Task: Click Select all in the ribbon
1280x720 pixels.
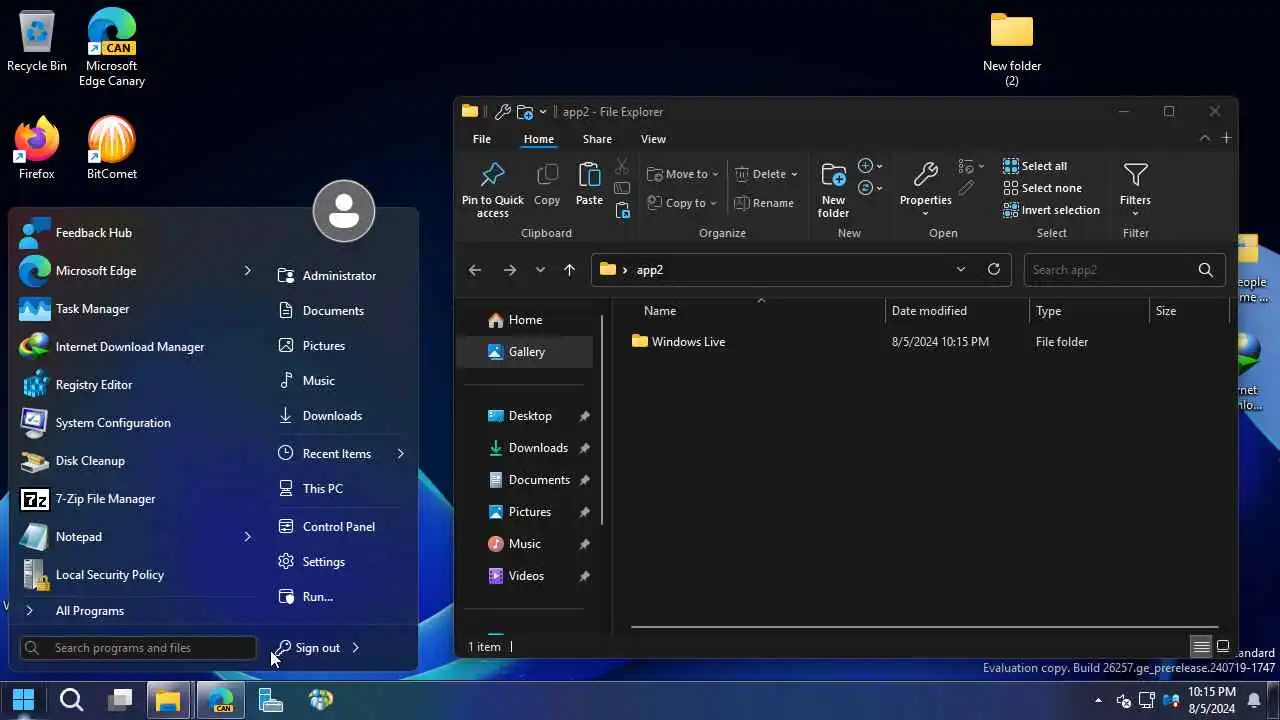Action: pyautogui.click(x=1035, y=166)
